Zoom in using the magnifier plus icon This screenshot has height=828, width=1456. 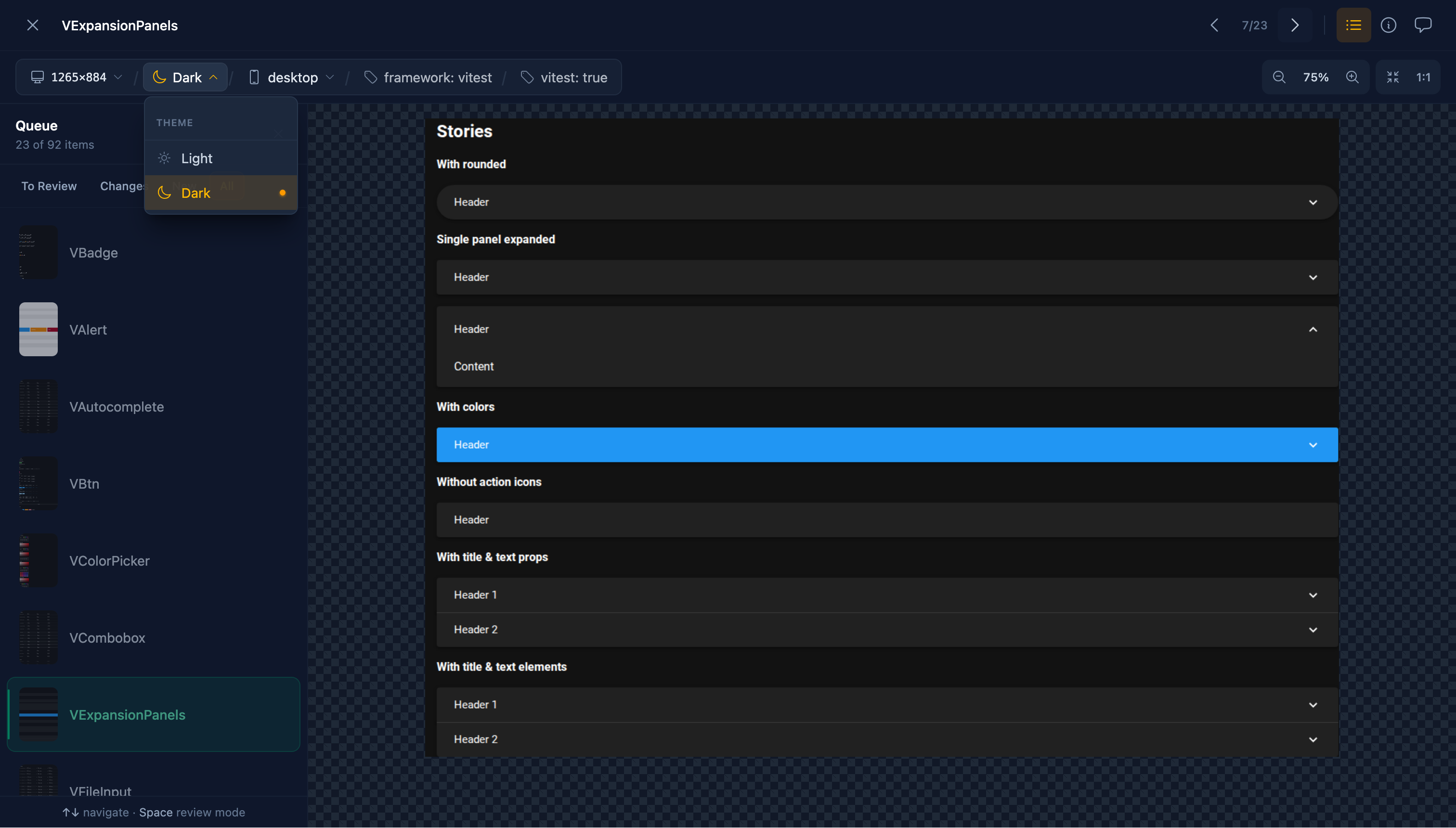point(1352,77)
